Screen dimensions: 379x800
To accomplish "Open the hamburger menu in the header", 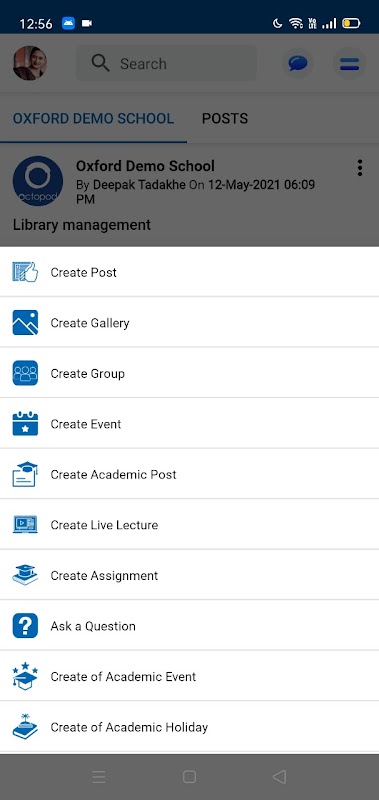I will point(349,64).
